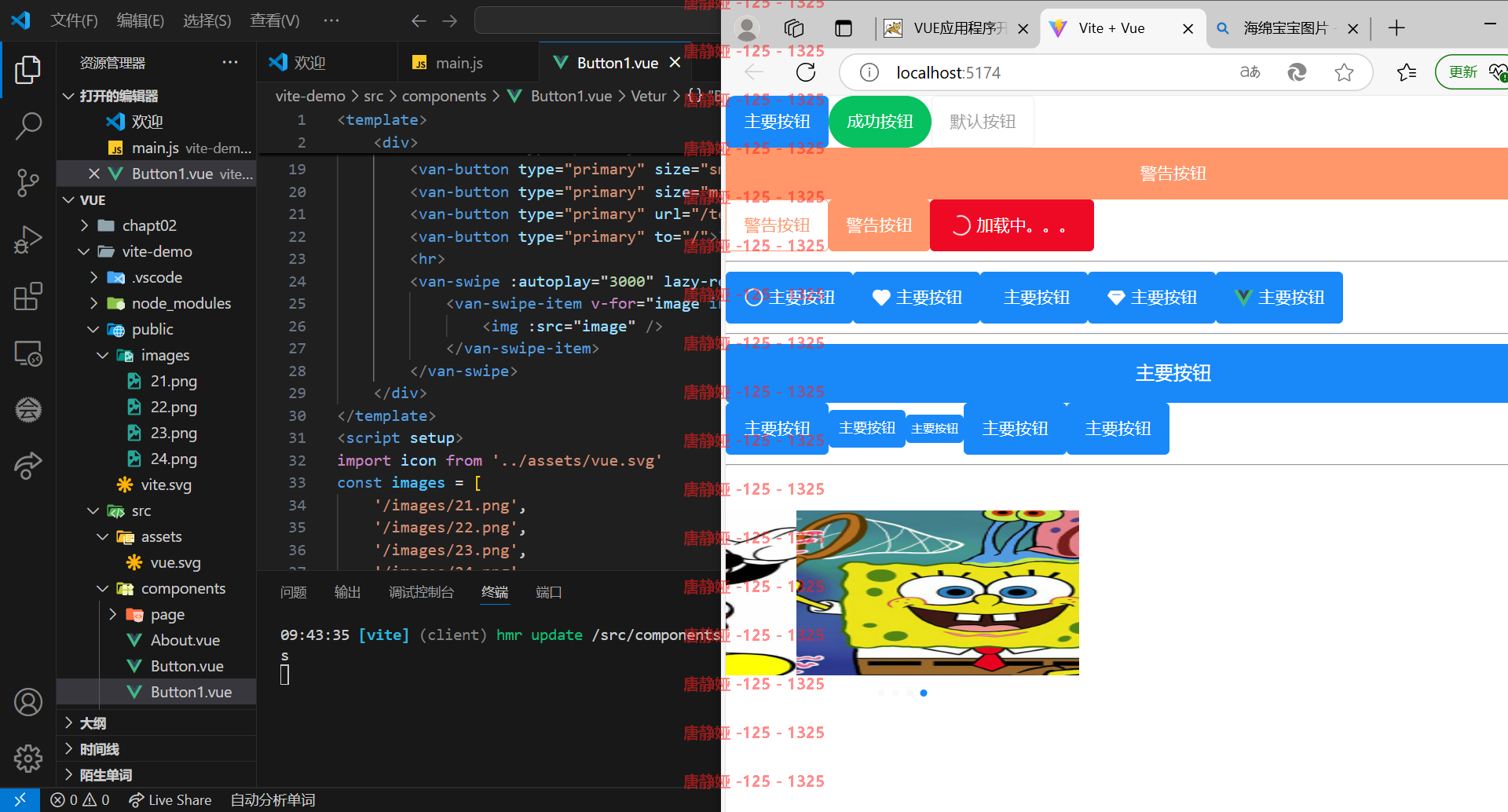Close the Vite + Vue browser tab
1508x812 pixels.
point(1188,28)
